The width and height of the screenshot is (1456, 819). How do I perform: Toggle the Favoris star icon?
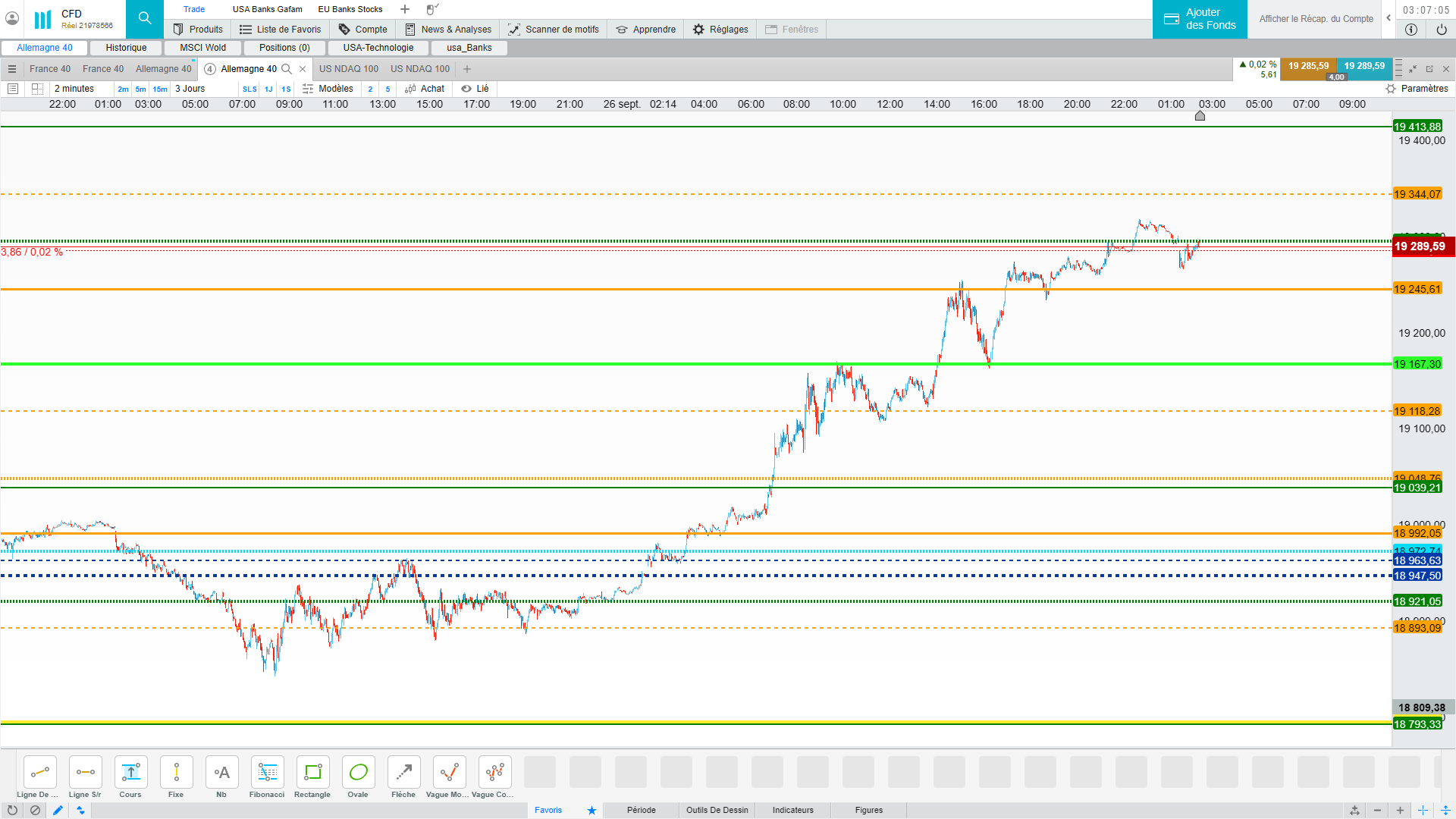[x=591, y=810]
